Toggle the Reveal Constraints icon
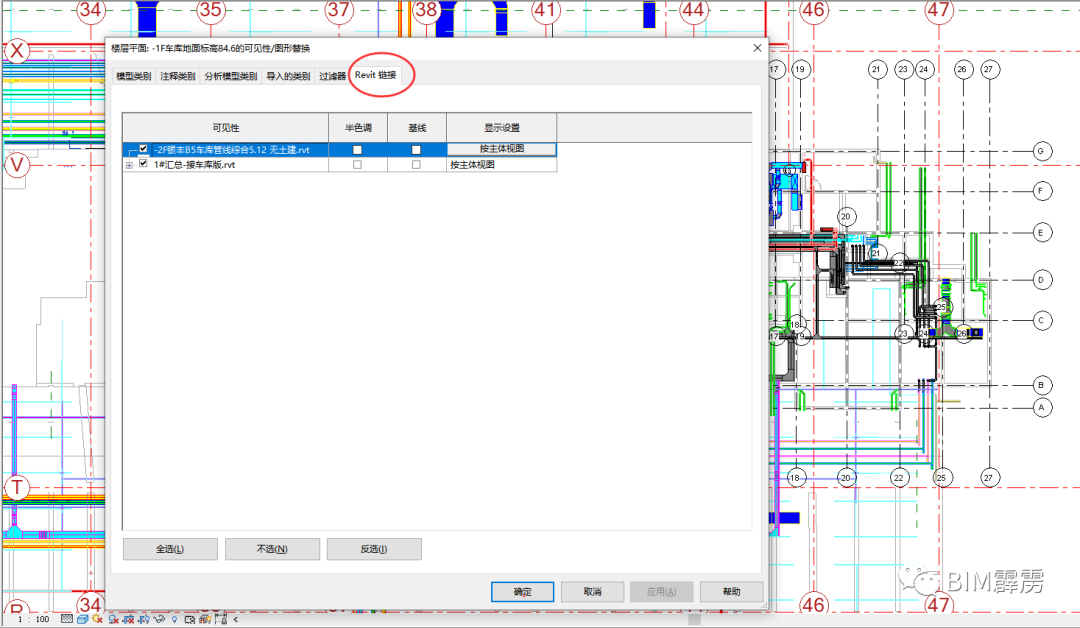 point(220,618)
